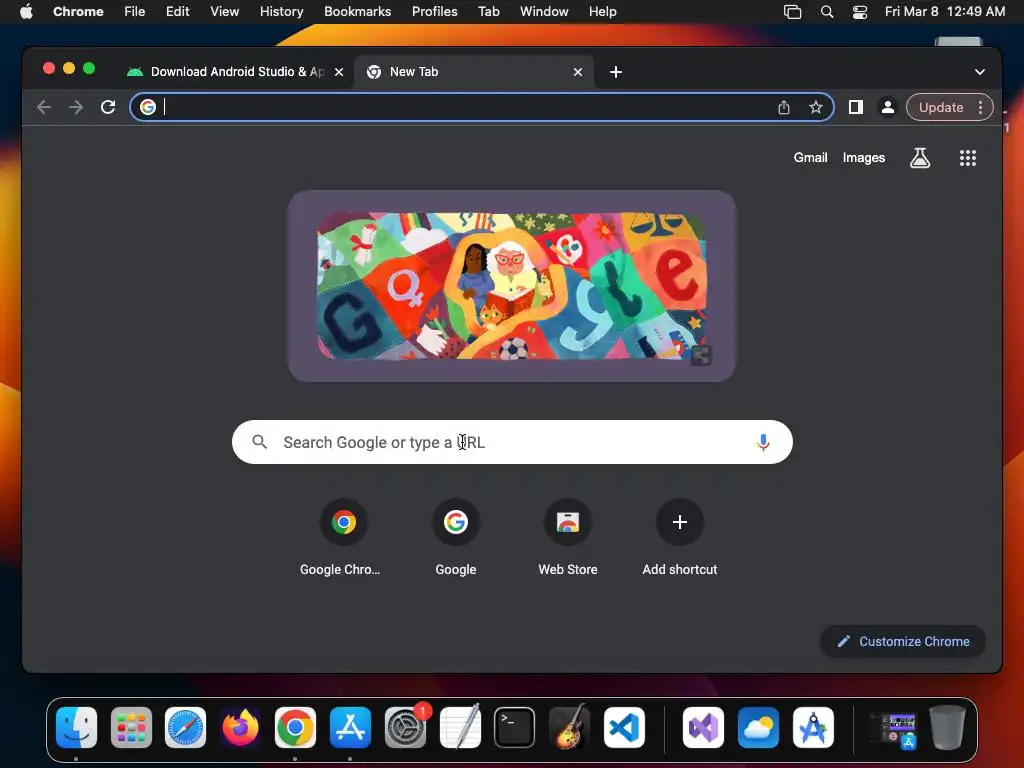Viewport: 1024px width, 768px height.
Task: Reload the current page
Action: coord(108,107)
